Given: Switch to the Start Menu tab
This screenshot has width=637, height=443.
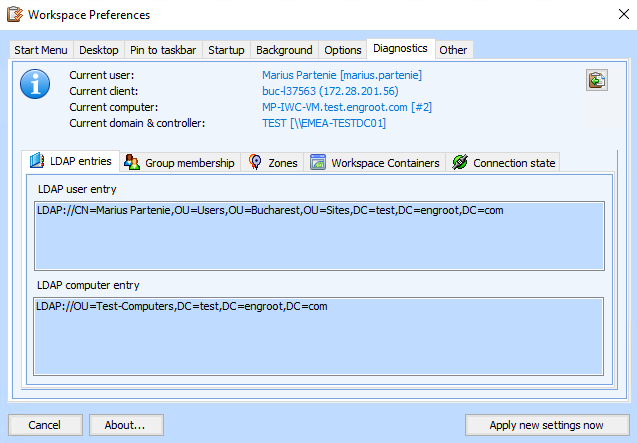Looking at the screenshot, I should pyautogui.click(x=40, y=50).
